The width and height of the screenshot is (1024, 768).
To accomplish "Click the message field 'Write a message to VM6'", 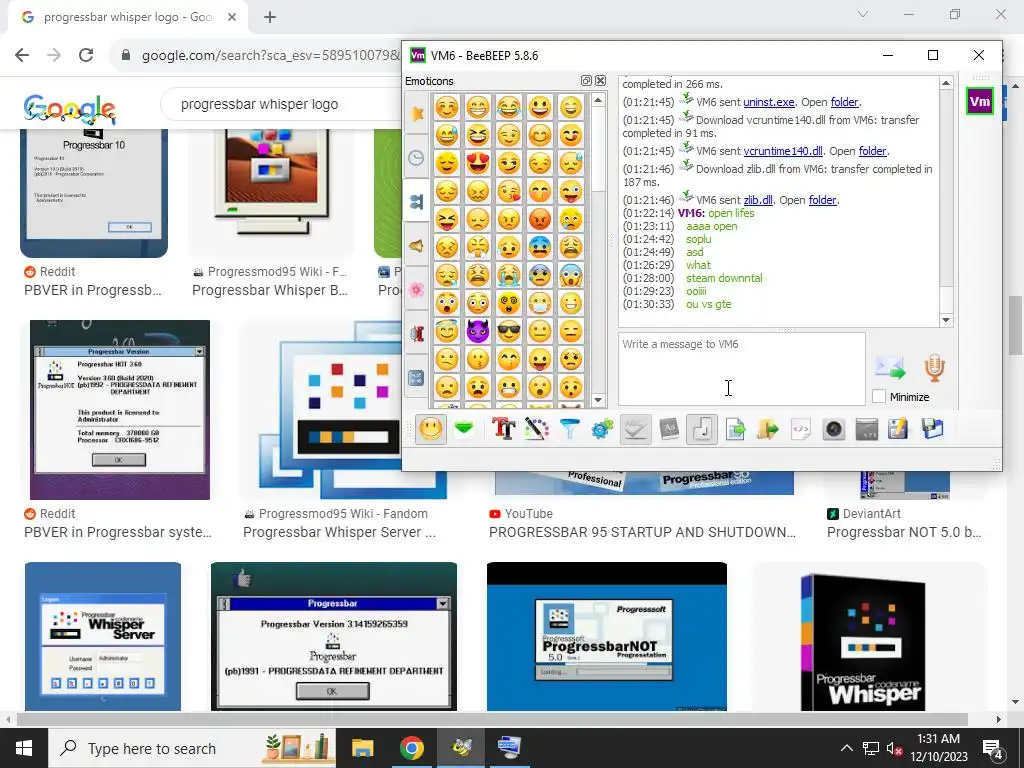I will tap(741, 369).
